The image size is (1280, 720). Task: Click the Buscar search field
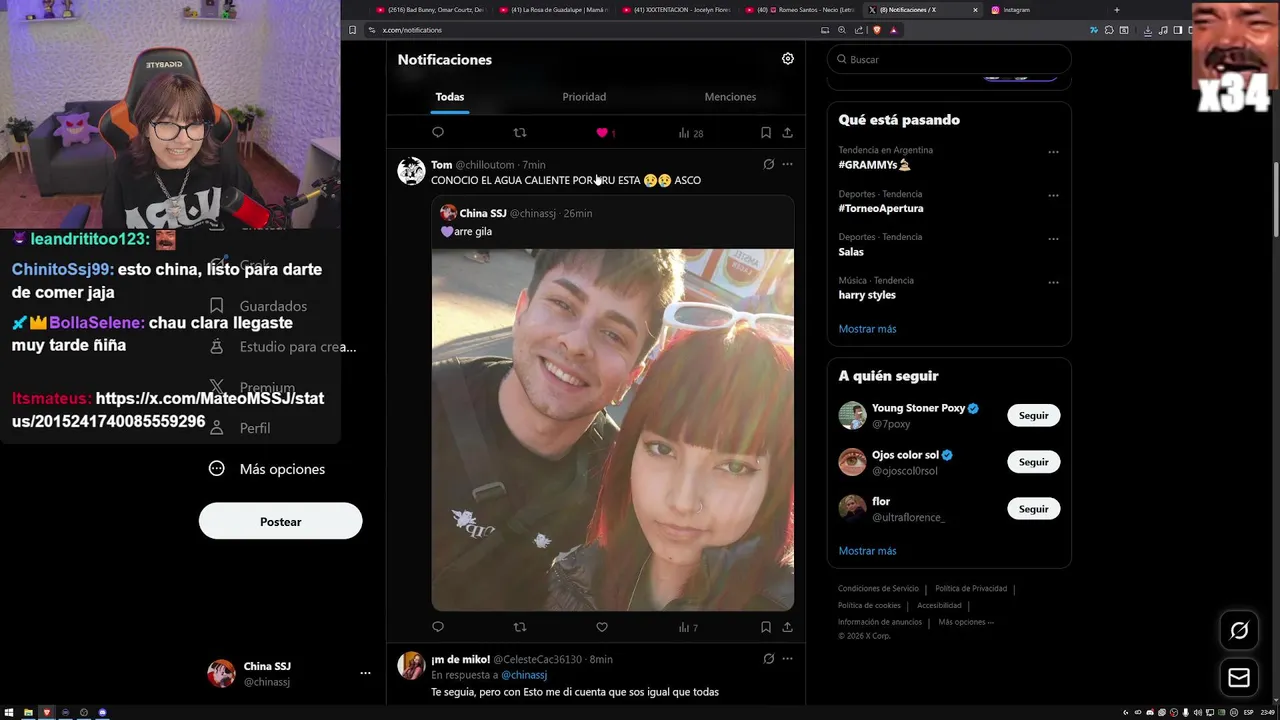(x=950, y=59)
